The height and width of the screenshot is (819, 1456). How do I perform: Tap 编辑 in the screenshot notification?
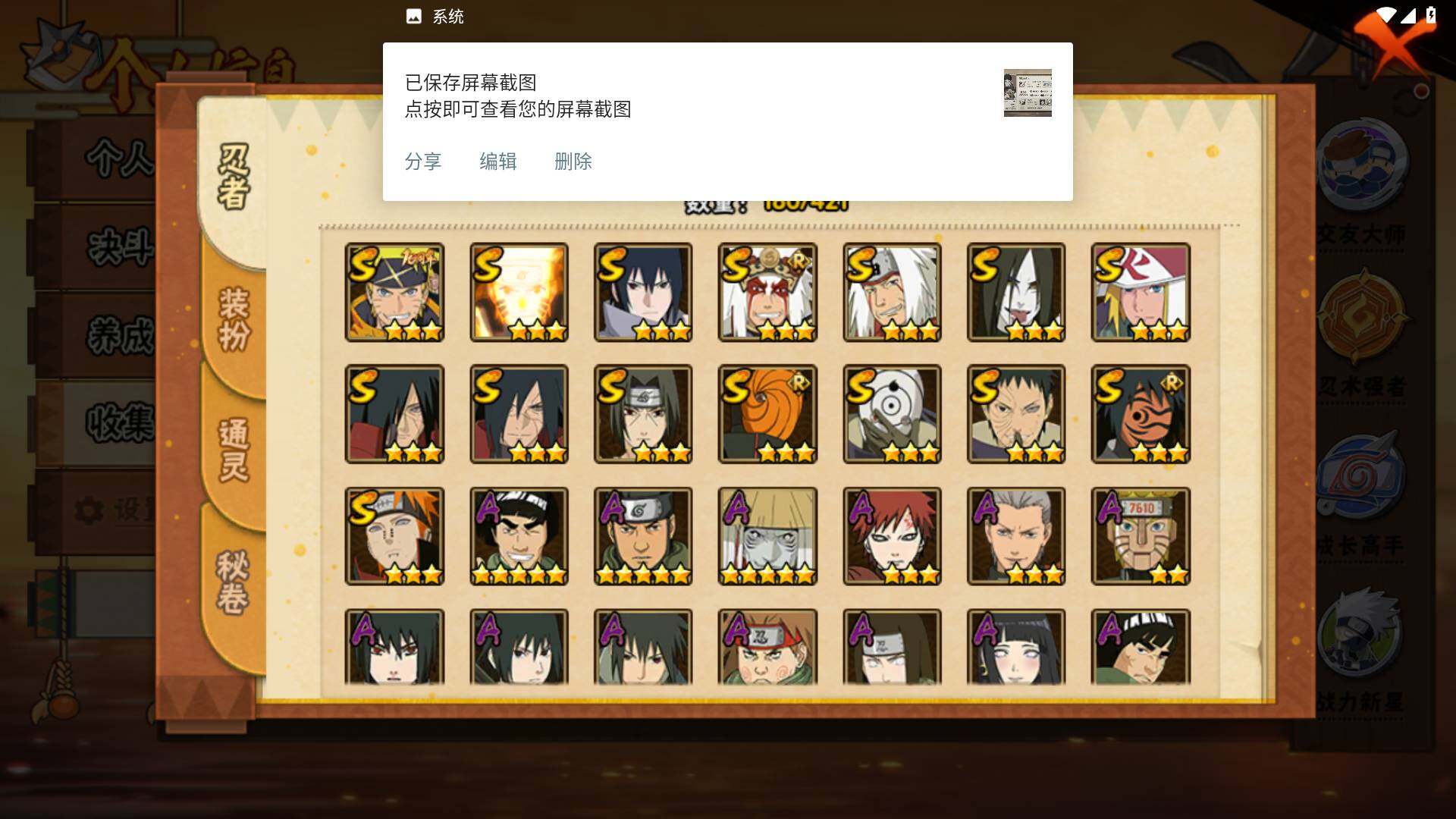coord(498,162)
